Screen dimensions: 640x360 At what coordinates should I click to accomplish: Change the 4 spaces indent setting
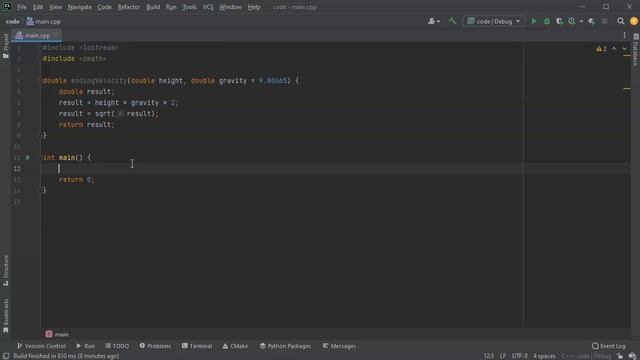point(544,356)
